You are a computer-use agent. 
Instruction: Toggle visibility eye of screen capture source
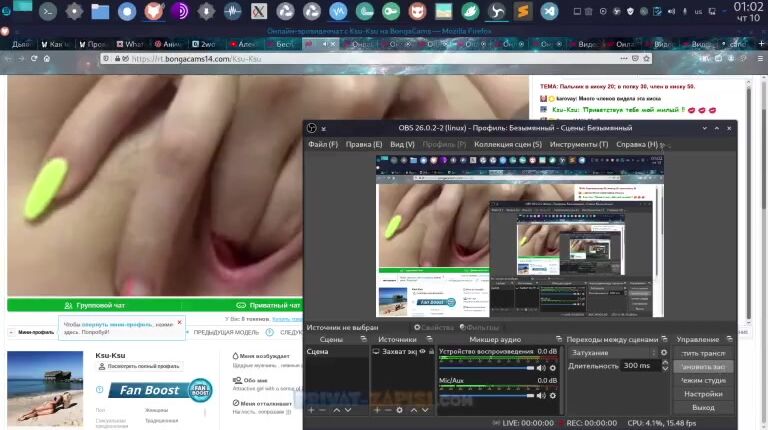422,352
